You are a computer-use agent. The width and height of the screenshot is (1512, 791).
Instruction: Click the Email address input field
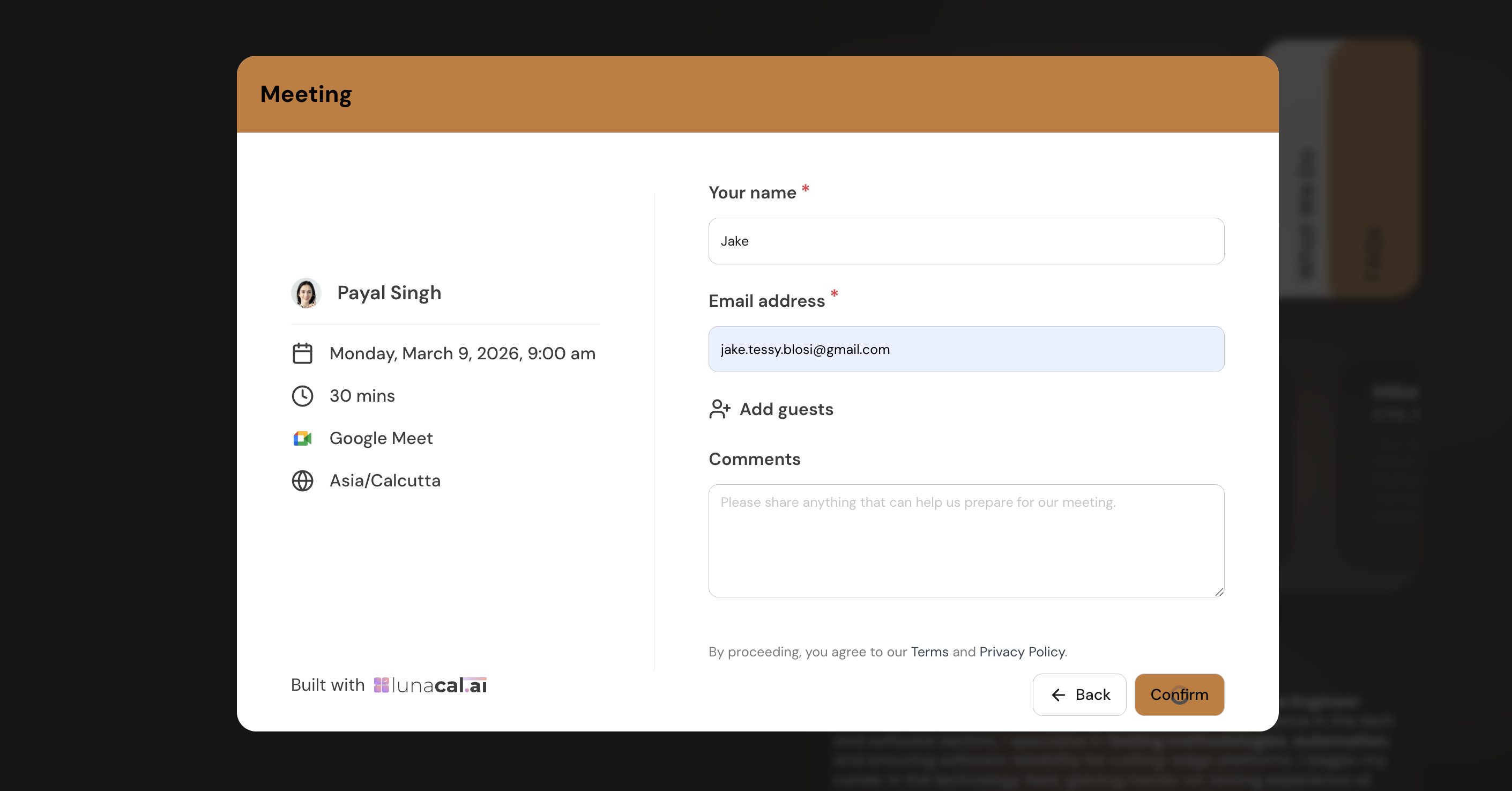[965, 349]
